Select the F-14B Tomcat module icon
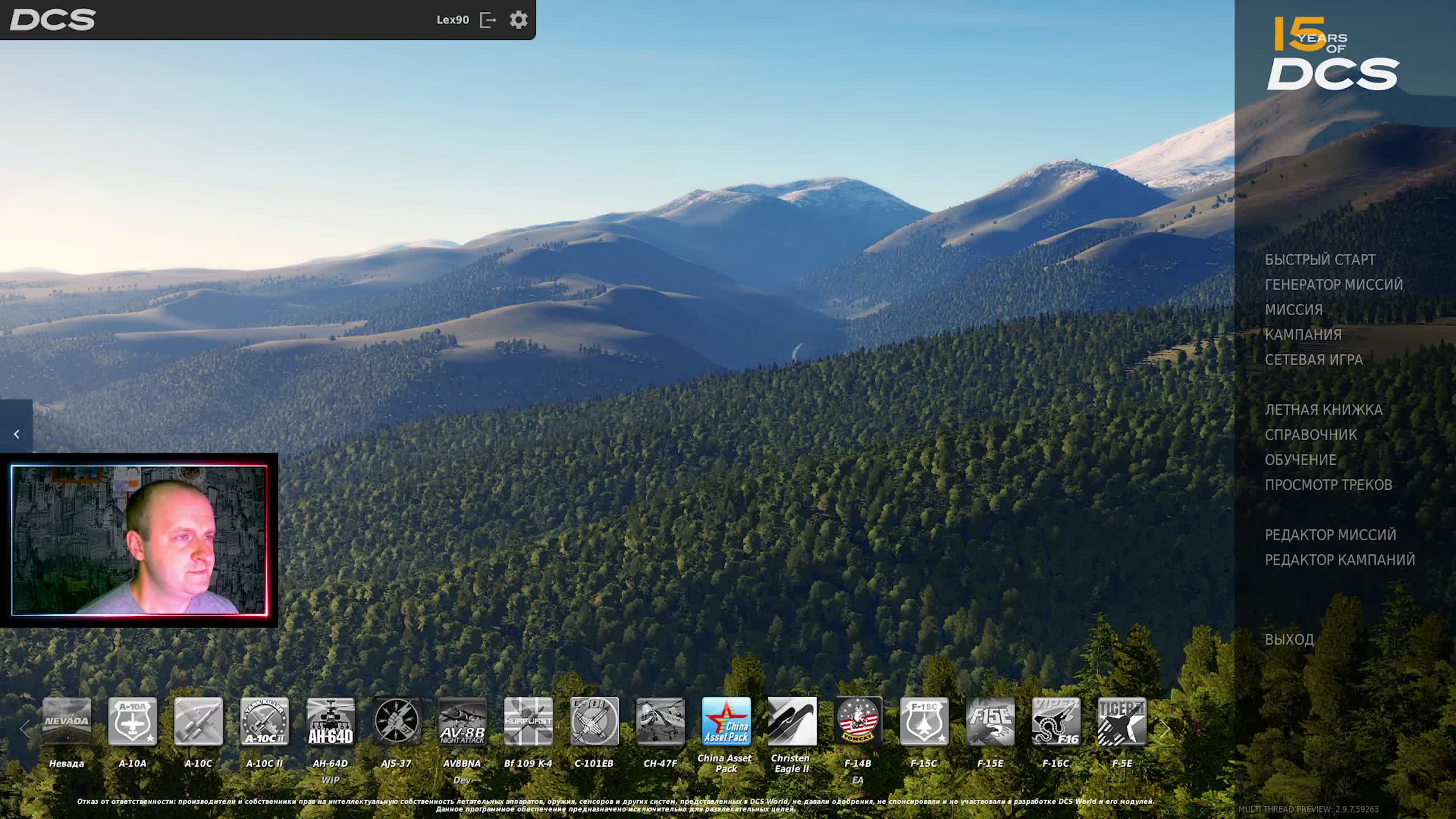This screenshot has height=819, width=1456. pos(858,721)
